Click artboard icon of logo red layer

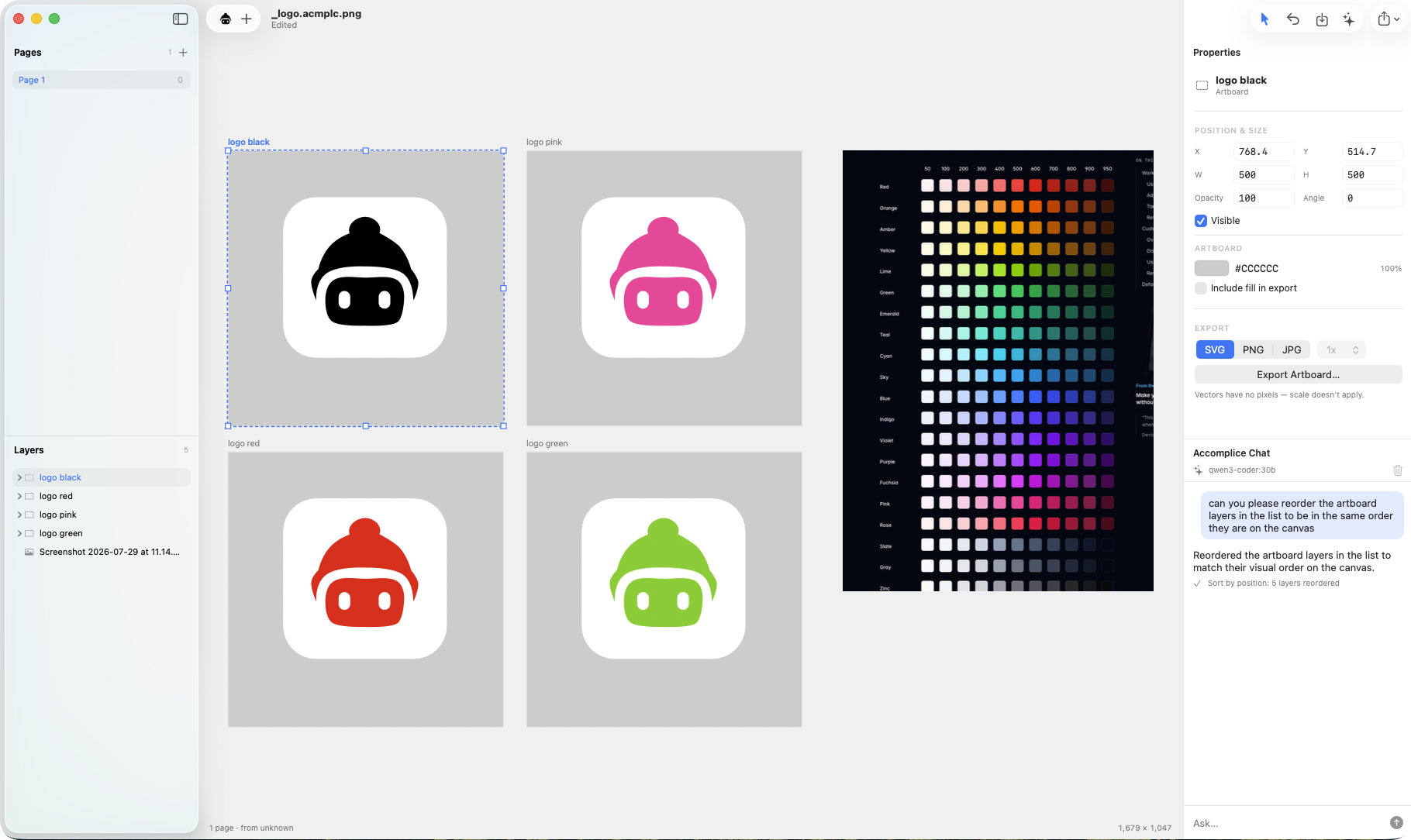click(29, 496)
